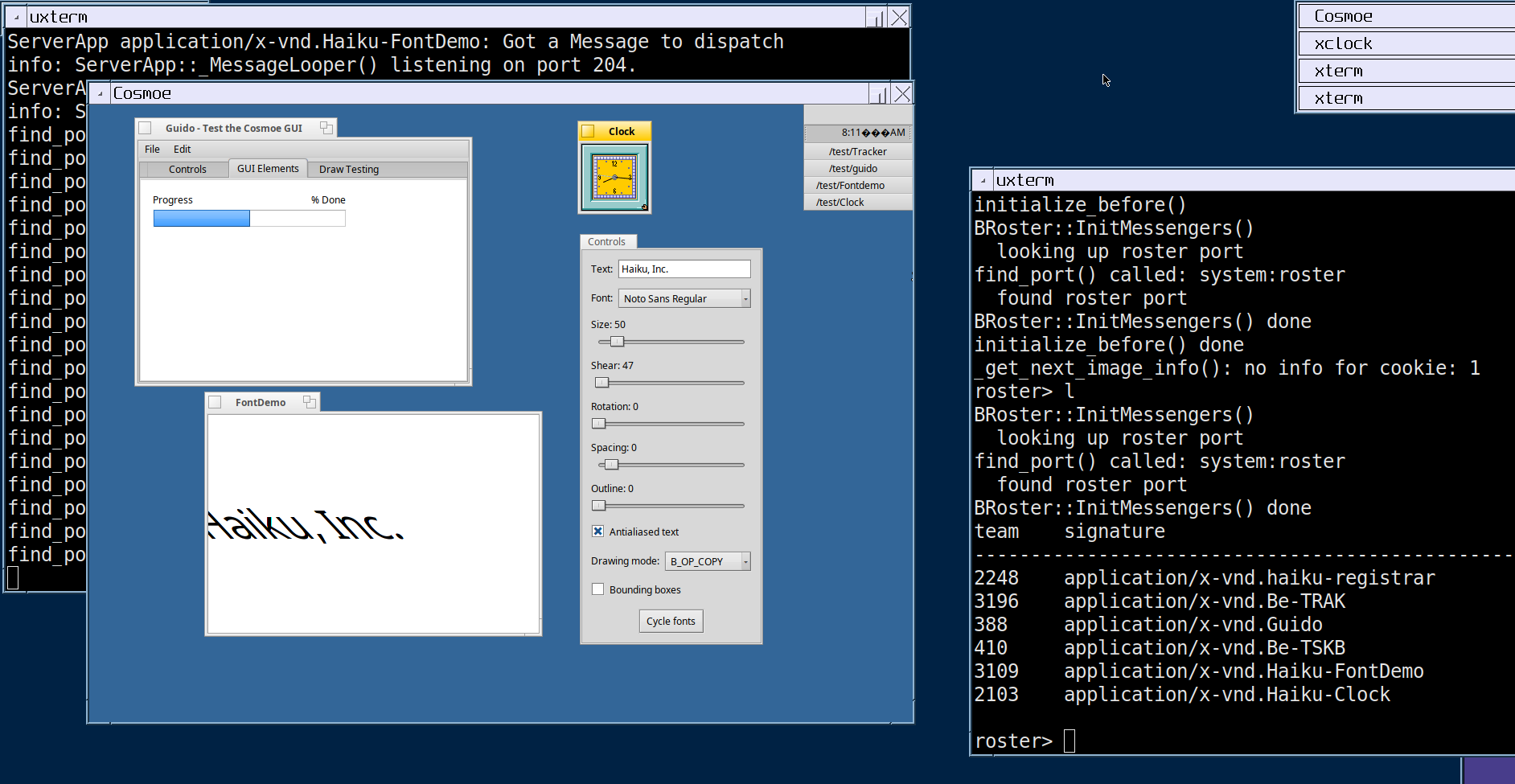Expand the Drawing mode B_OP_COPY dropdown

point(707,561)
